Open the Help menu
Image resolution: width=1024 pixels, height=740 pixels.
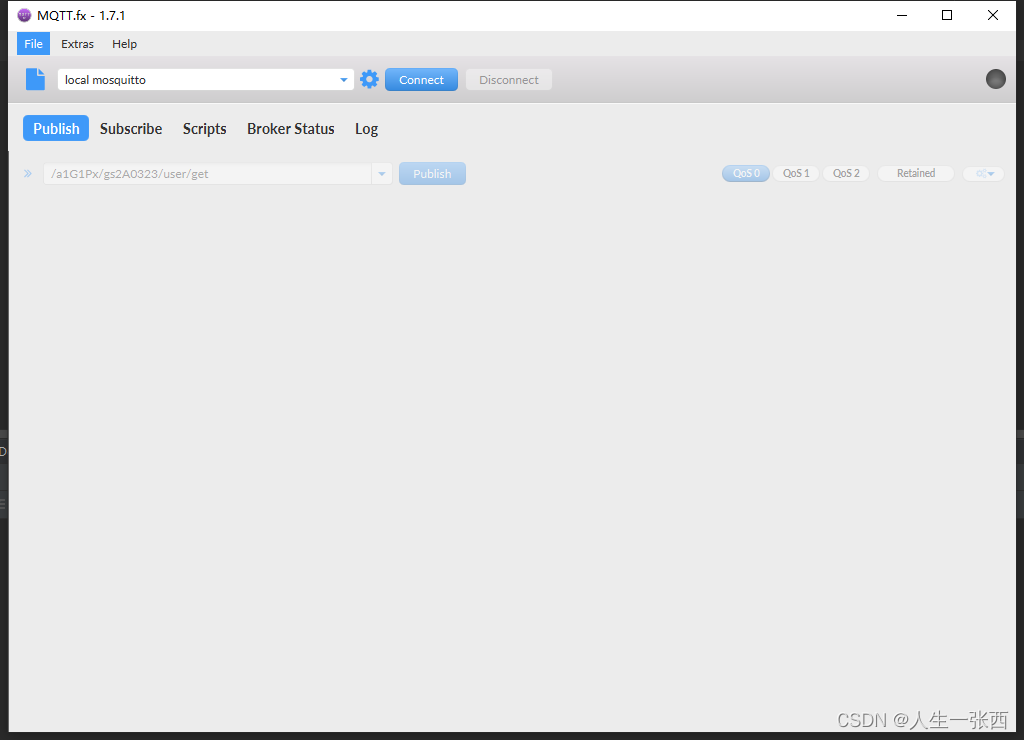[x=124, y=44]
